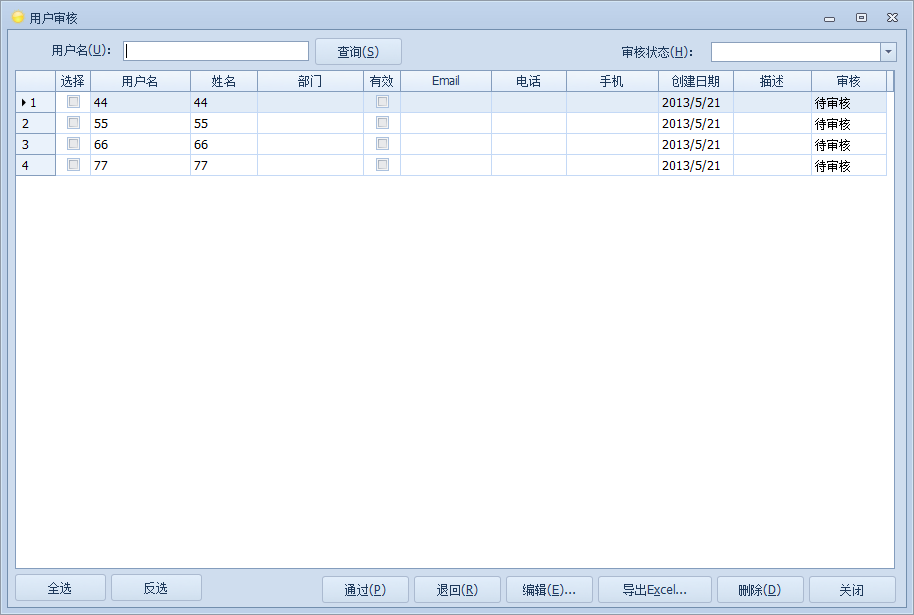Select row header number 3
This screenshot has height=615, width=914.
point(36,144)
